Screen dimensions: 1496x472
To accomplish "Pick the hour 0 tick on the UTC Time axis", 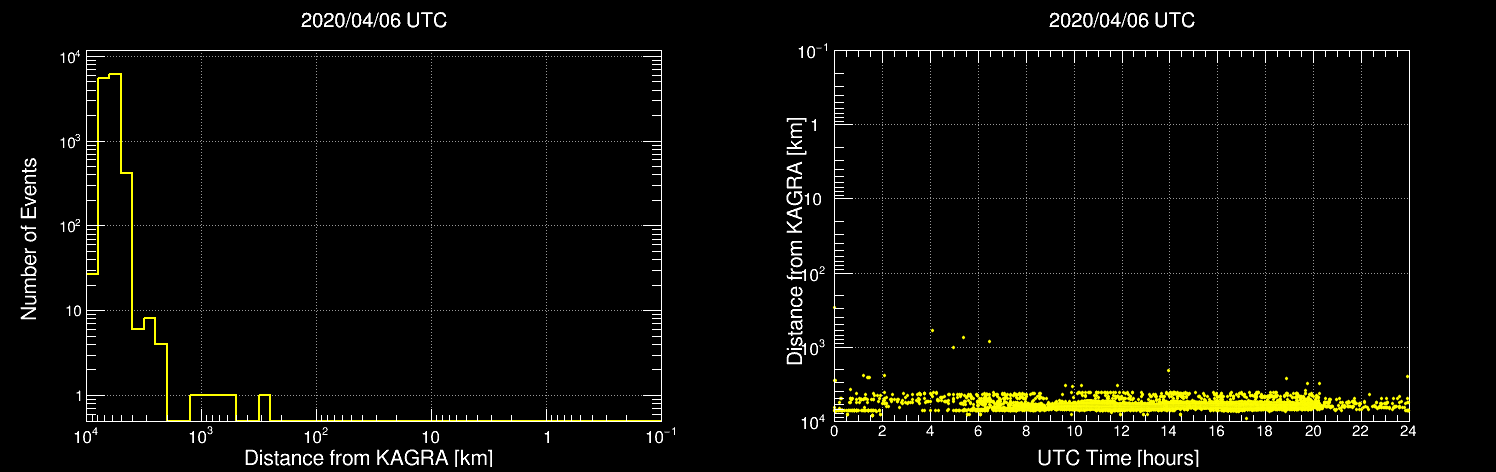I will [834, 431].
